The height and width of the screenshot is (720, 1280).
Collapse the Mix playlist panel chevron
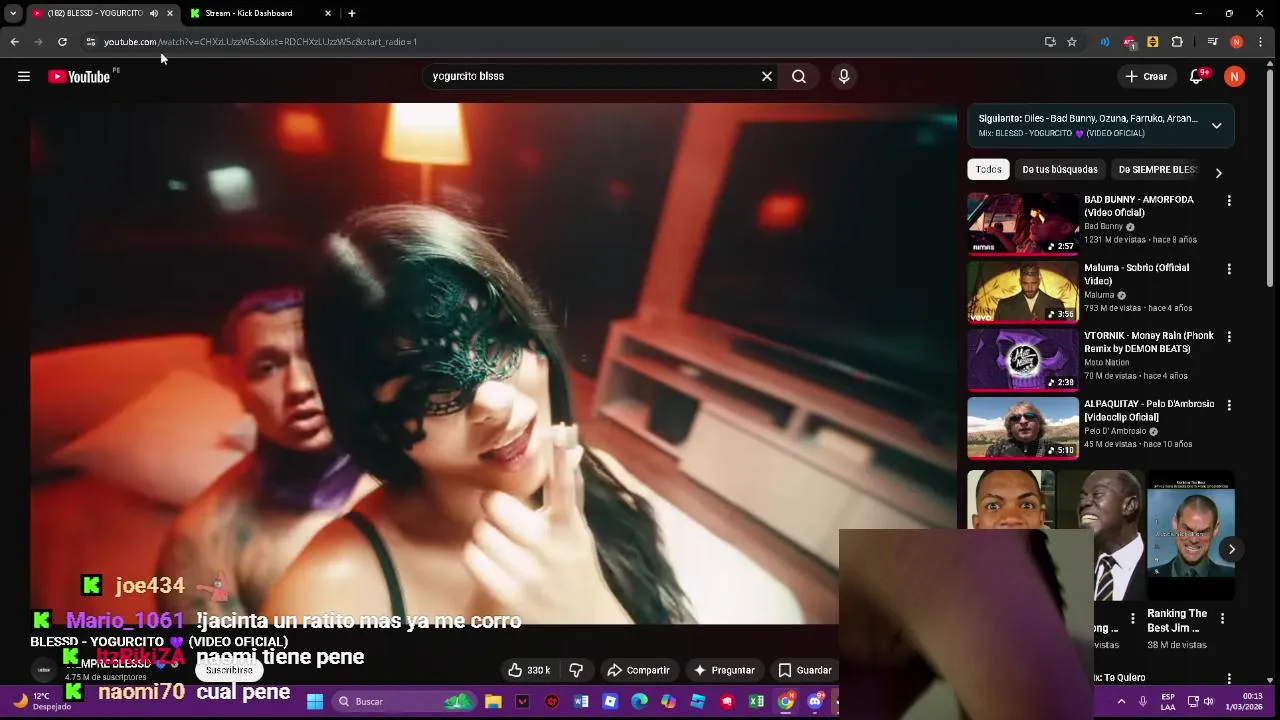[1216, 126]
